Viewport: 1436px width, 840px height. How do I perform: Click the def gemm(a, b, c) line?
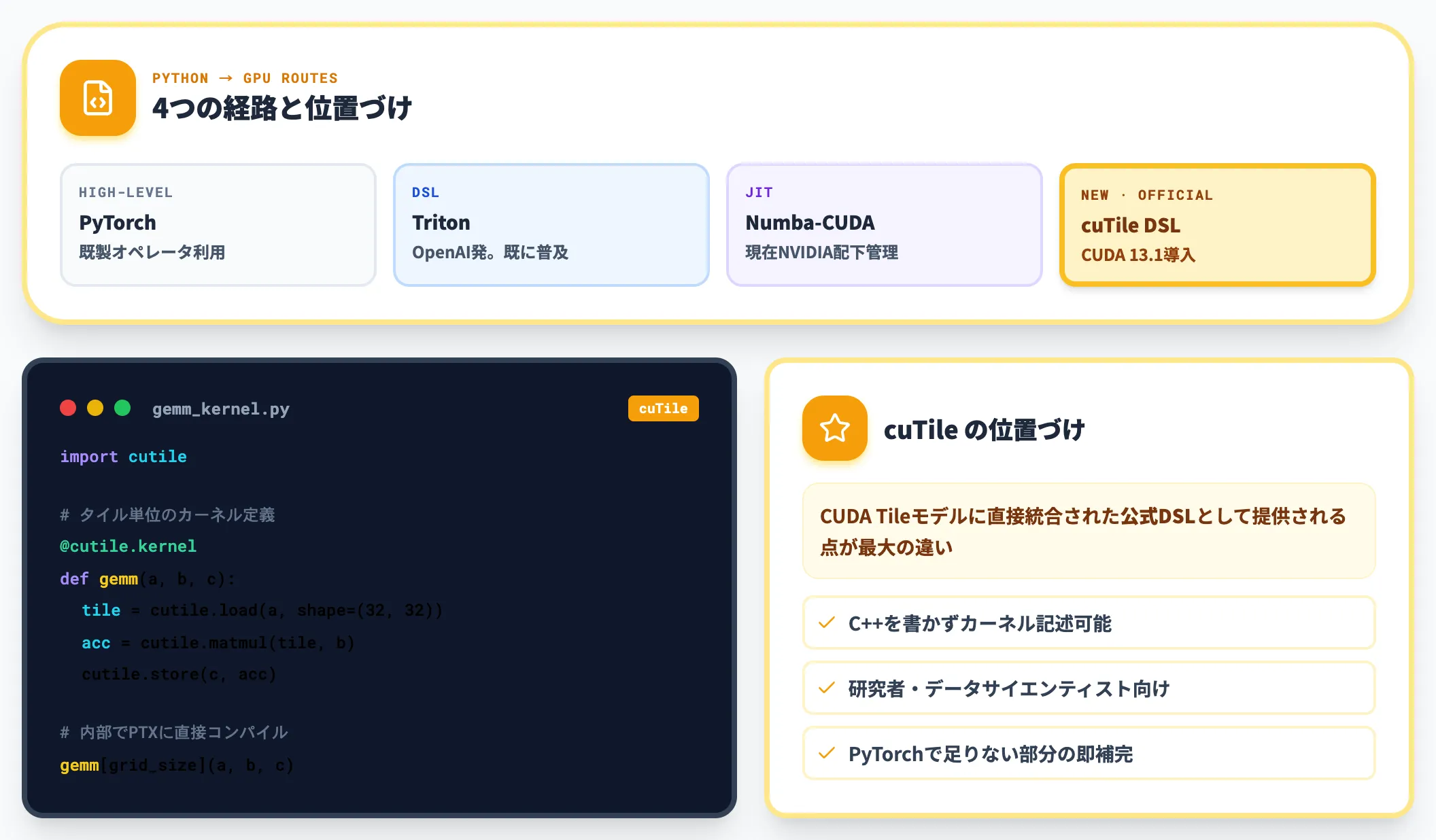click(x=148, y=579)
